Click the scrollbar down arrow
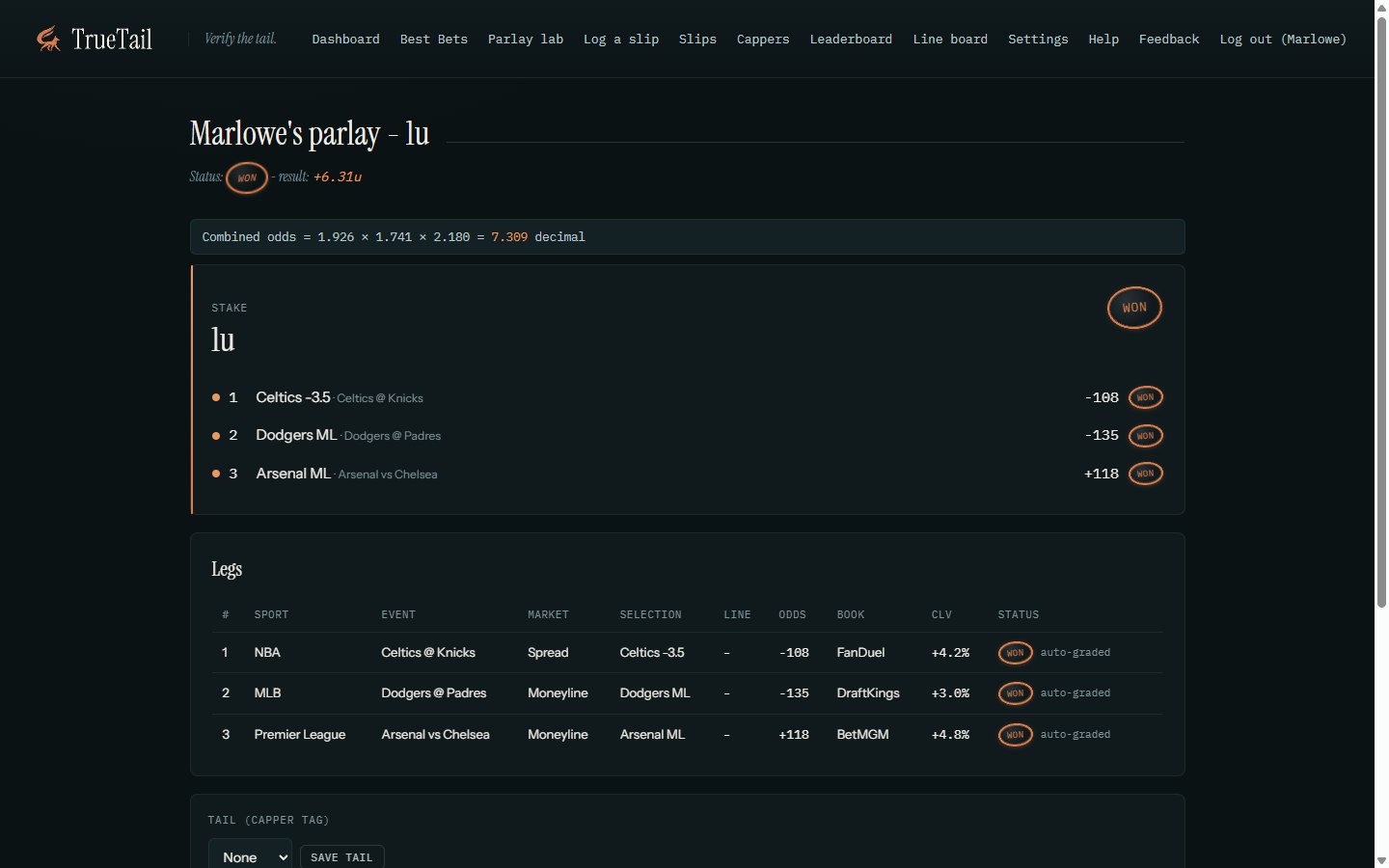This screenshot has width=1389, height=868. click(1381, 860)
